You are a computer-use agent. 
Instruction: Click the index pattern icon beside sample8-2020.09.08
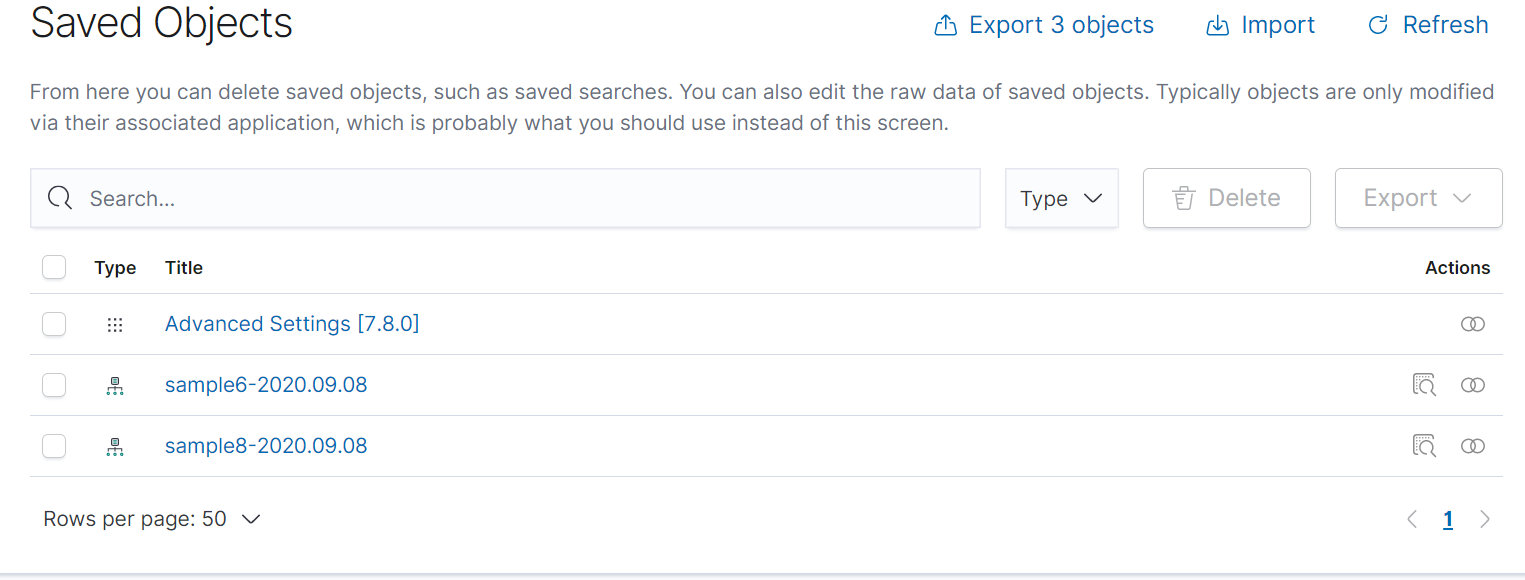click(115, 447)
